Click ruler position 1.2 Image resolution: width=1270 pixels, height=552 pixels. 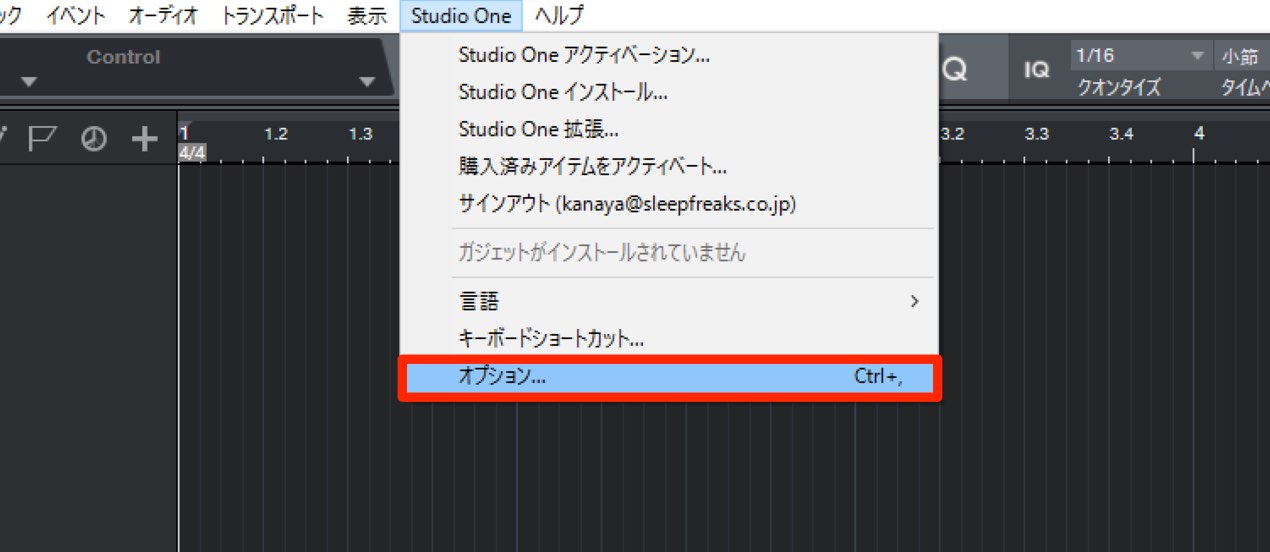click(276, 134)
